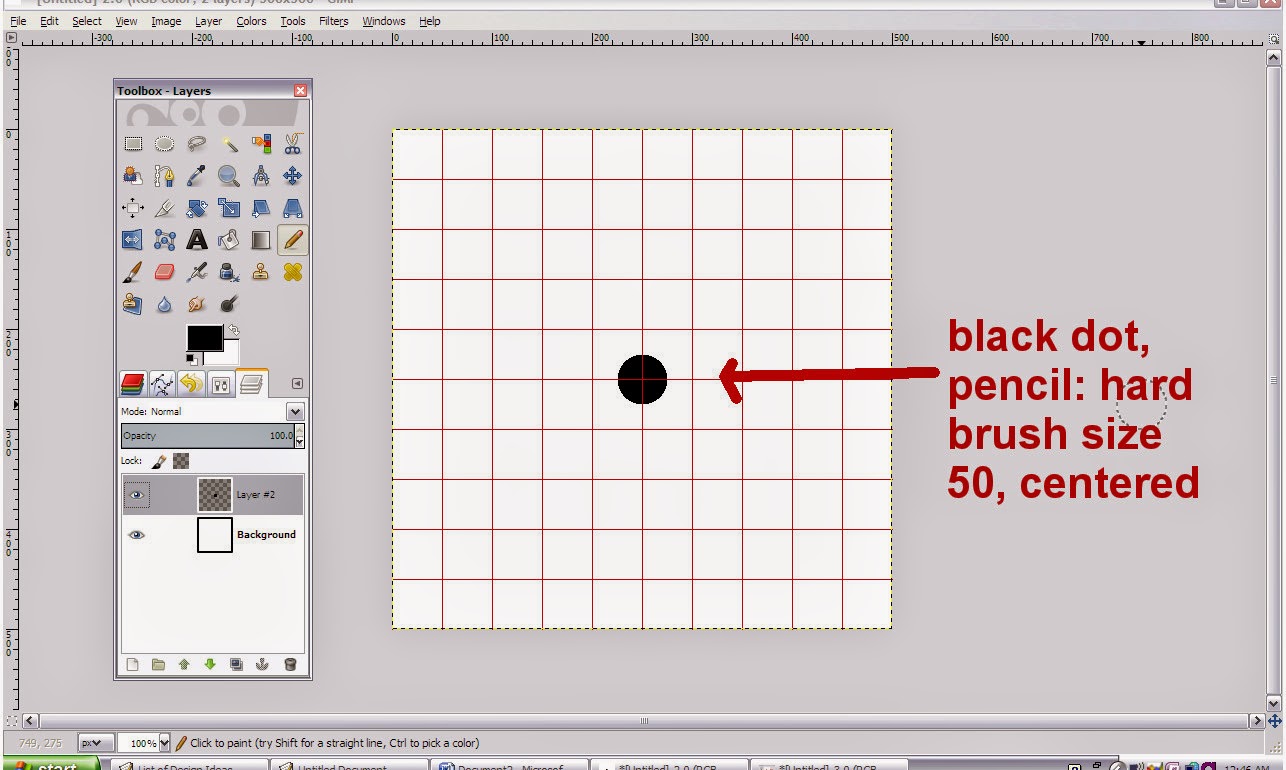Open the File menu
Viewport: 1286px width, 770px height.
coord(18,21)
